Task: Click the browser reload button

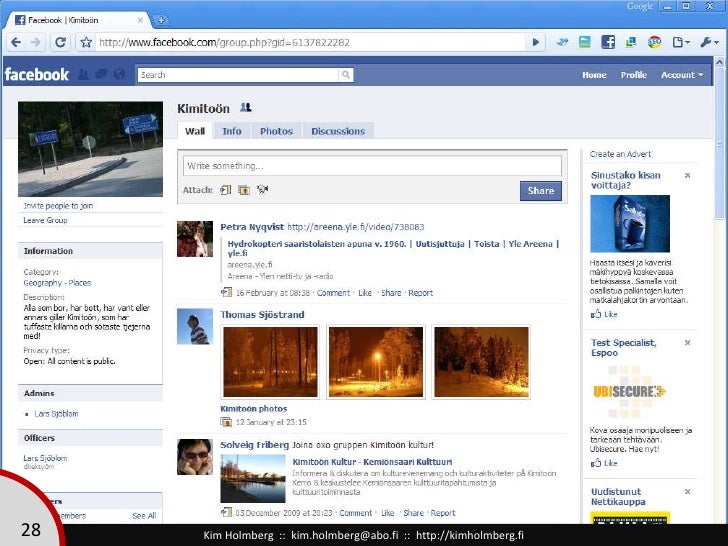Action: tap(60, 42)
